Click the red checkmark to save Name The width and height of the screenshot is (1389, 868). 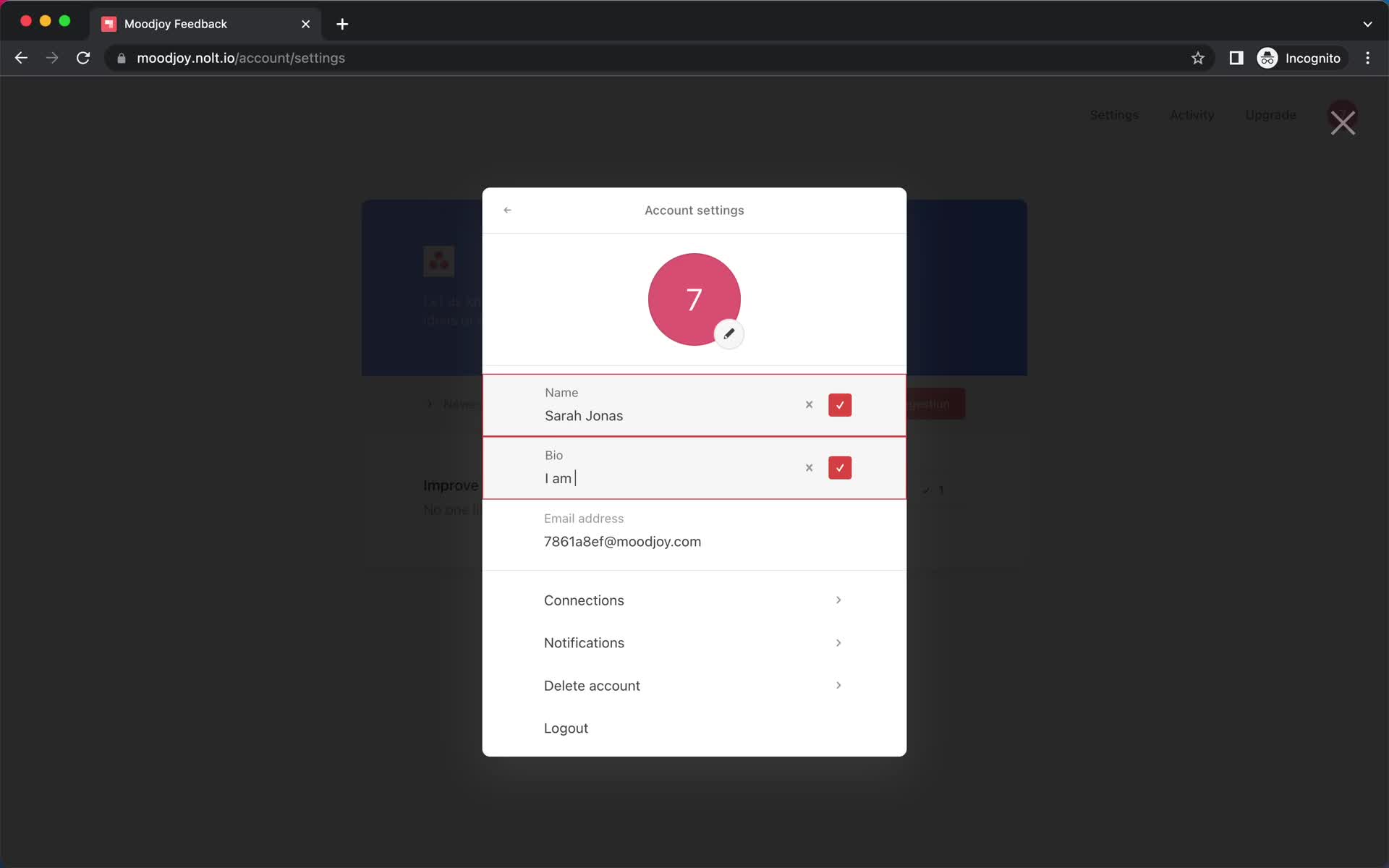coord(840,404)
